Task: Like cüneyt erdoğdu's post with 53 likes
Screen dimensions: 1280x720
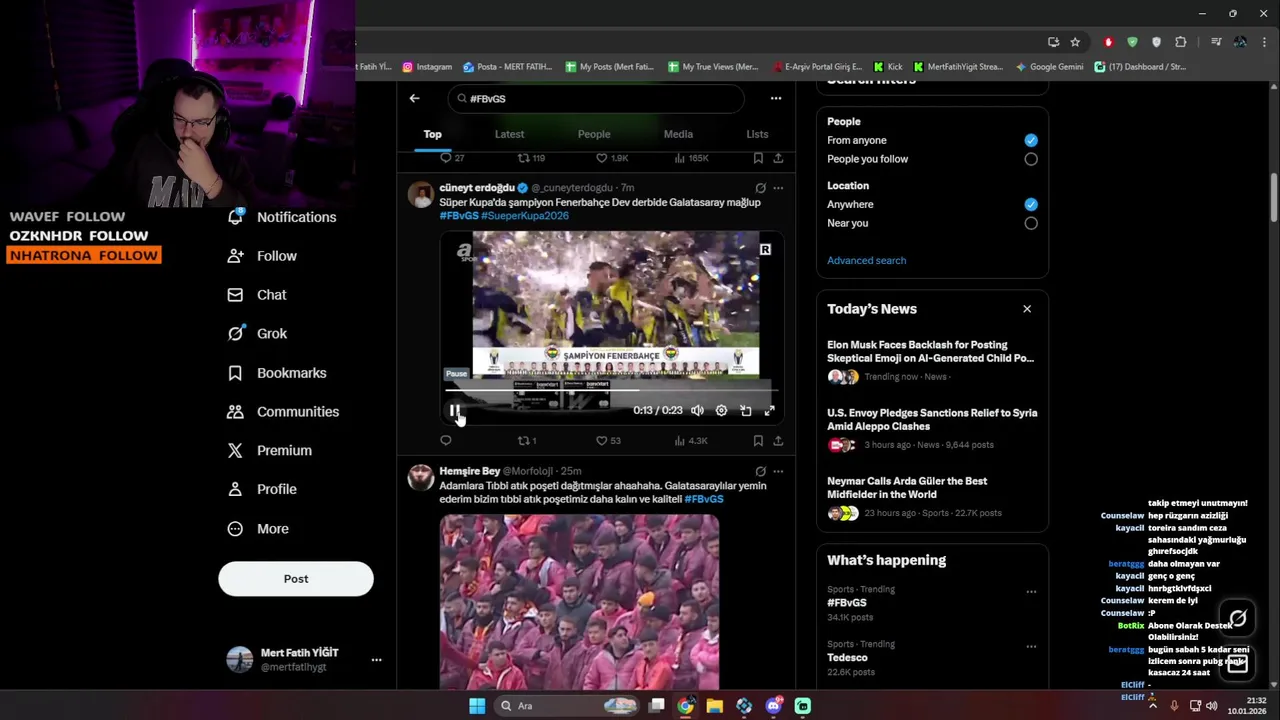Action: click(608, 440)
